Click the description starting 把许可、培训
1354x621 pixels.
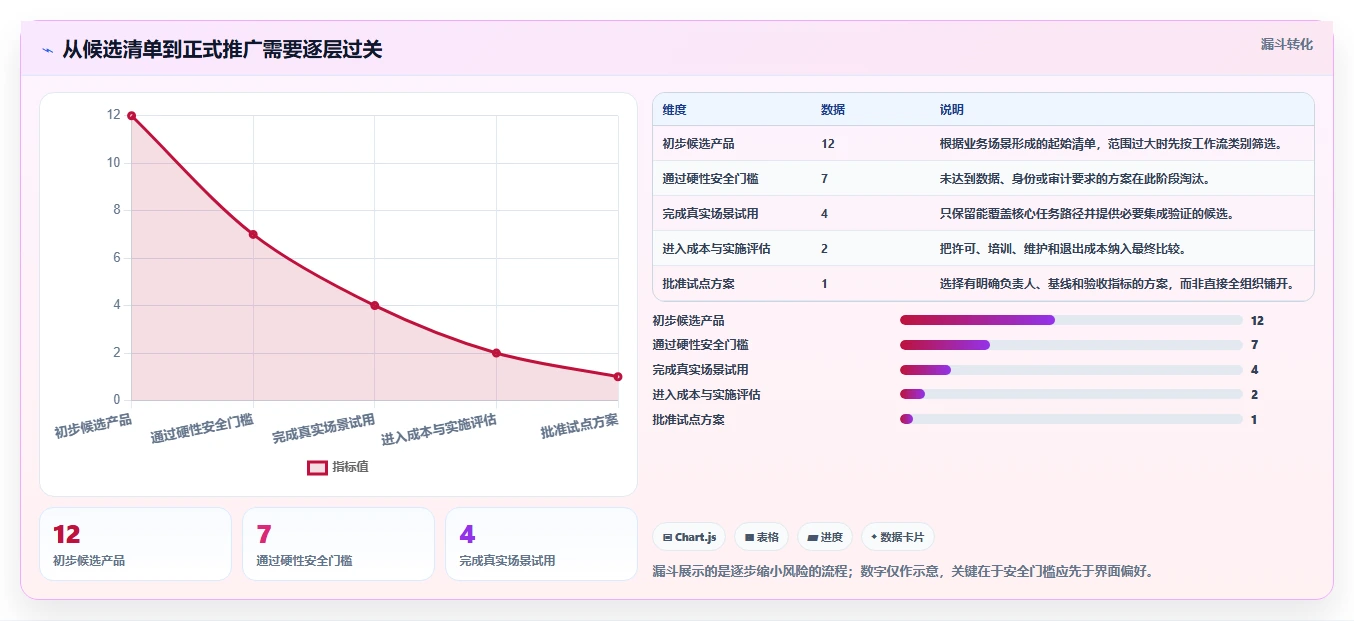[1064, 249]
